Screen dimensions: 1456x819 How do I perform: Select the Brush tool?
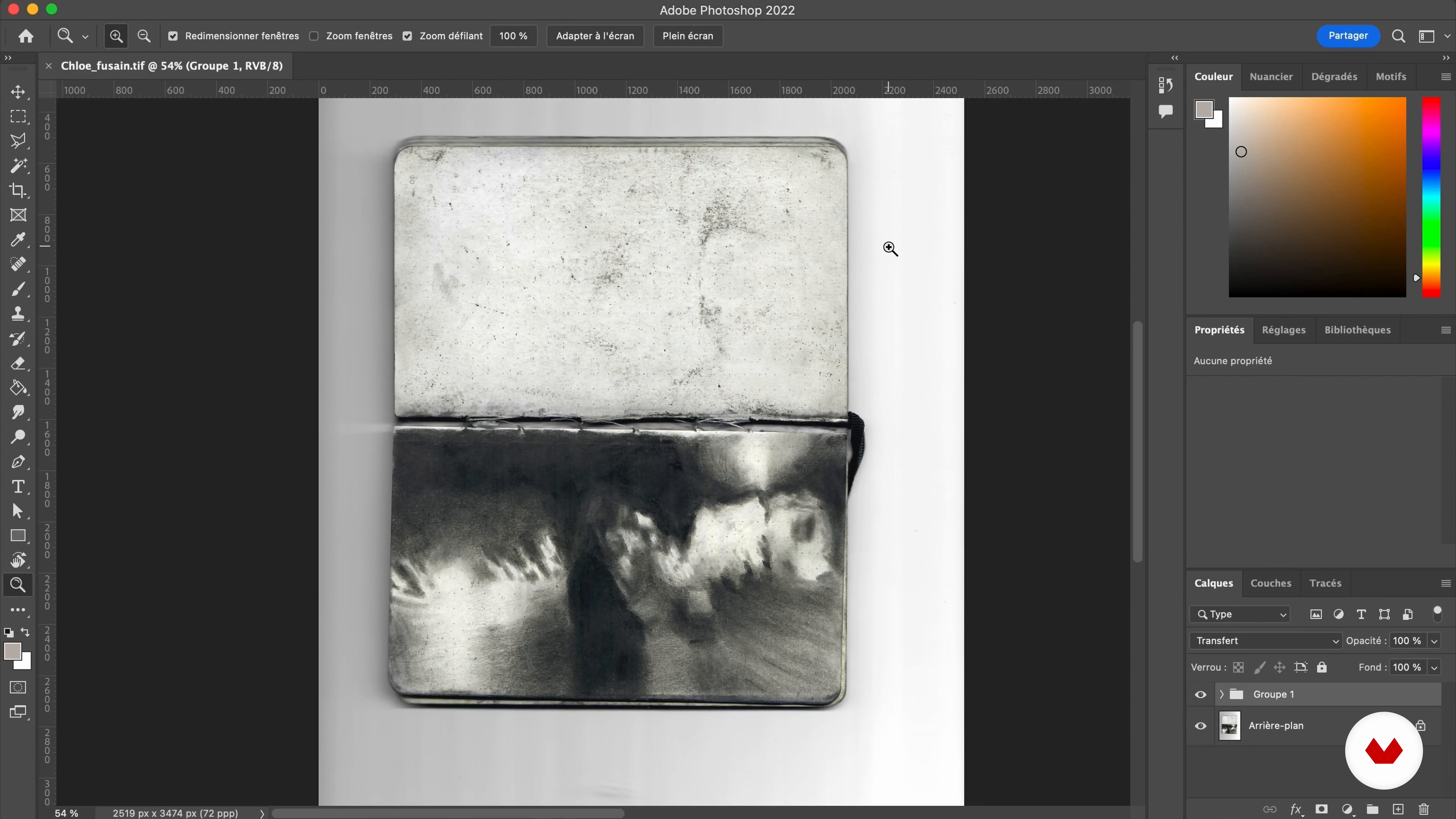tap(18, 289)
